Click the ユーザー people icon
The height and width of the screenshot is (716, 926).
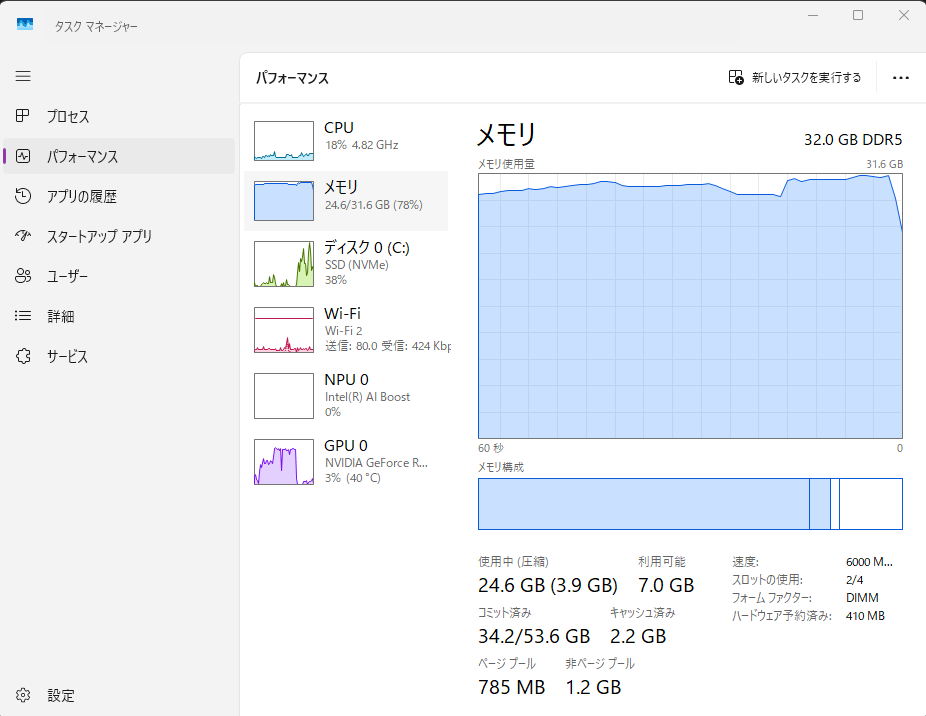click(23, 276)
